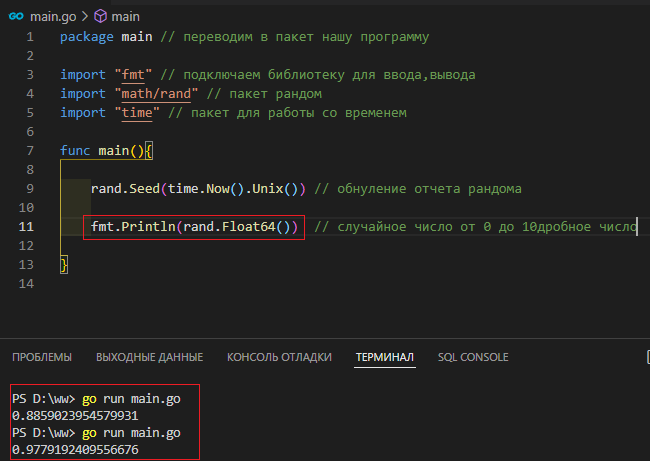Expand the breadcrumb chevron after main.go
This screenshot has width=650, height=461.
pos(85,17)
